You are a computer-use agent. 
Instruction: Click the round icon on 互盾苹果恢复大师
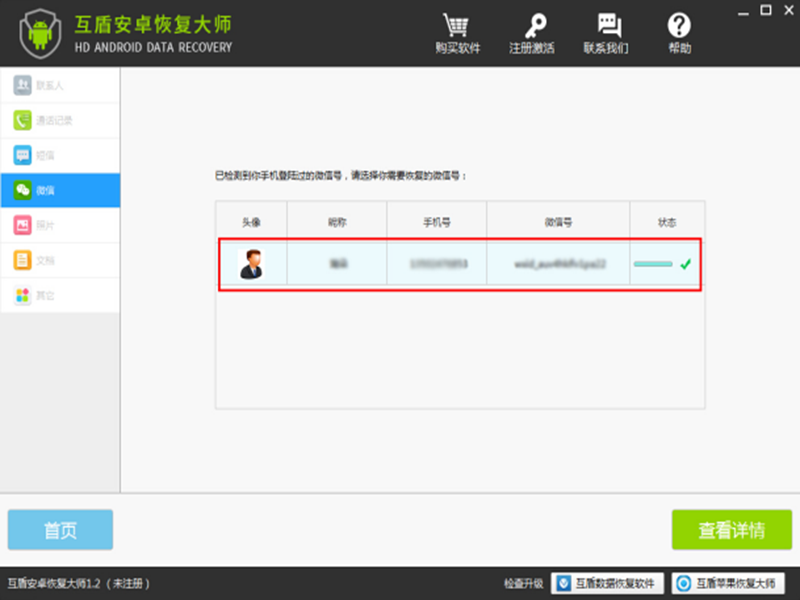click(x=684, y=583)
